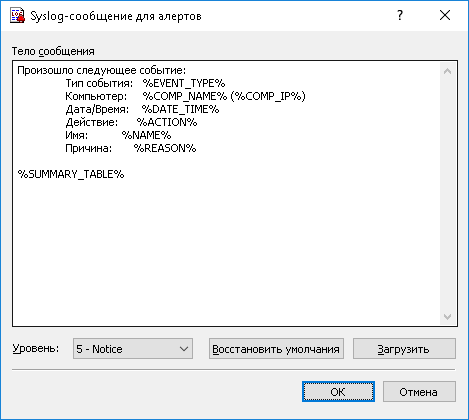Click the Загрузить button
469x420 pixels.
(404, 349)
